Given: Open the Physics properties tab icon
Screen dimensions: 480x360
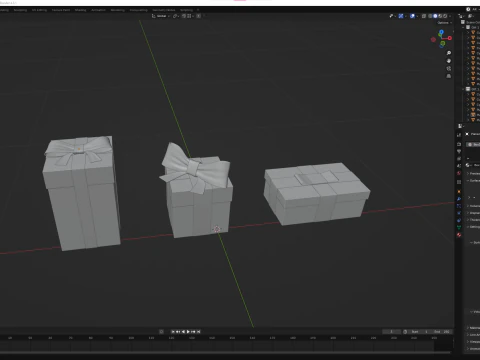Looking at the screenshot, I should pyautogui.click(x=459, y=213).
